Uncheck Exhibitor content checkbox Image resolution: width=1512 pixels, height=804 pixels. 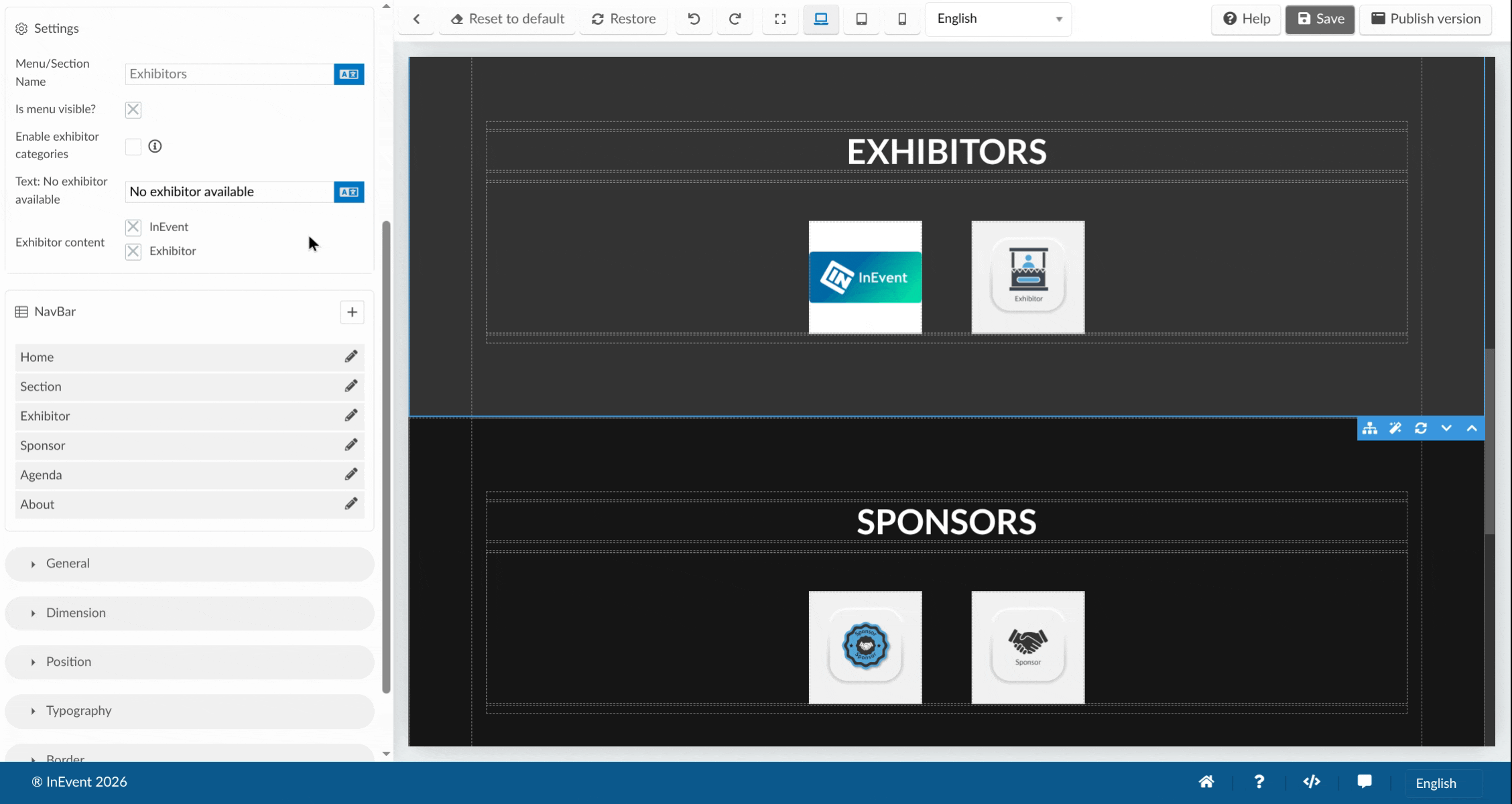pos(133,251)
